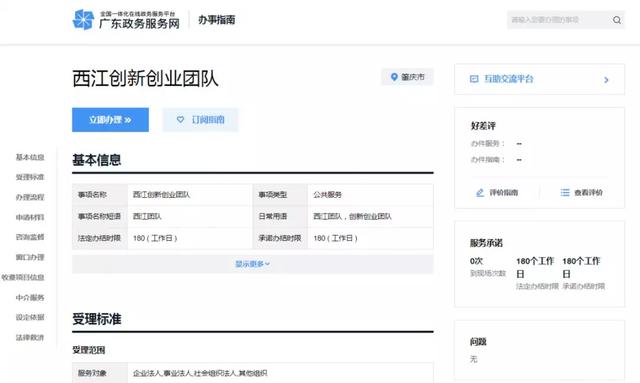This screenshot has width=640, height=383.
Task: Click the 办事指南 header title
Action: tap(217, 20)
